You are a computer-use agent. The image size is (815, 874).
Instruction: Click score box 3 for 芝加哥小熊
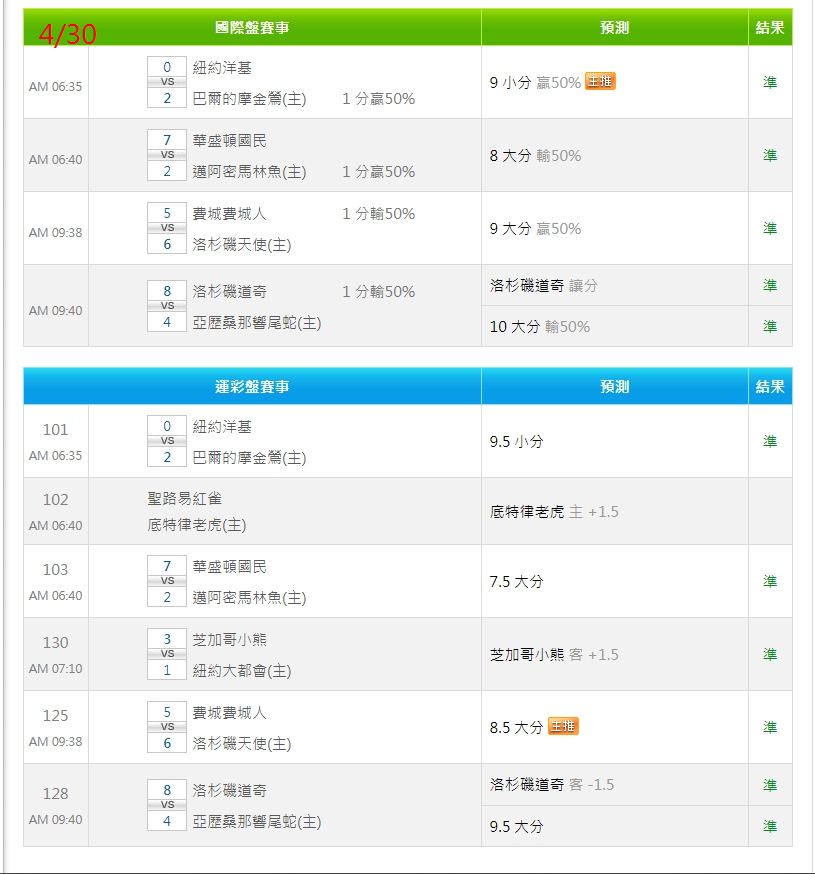pos(167,639)
